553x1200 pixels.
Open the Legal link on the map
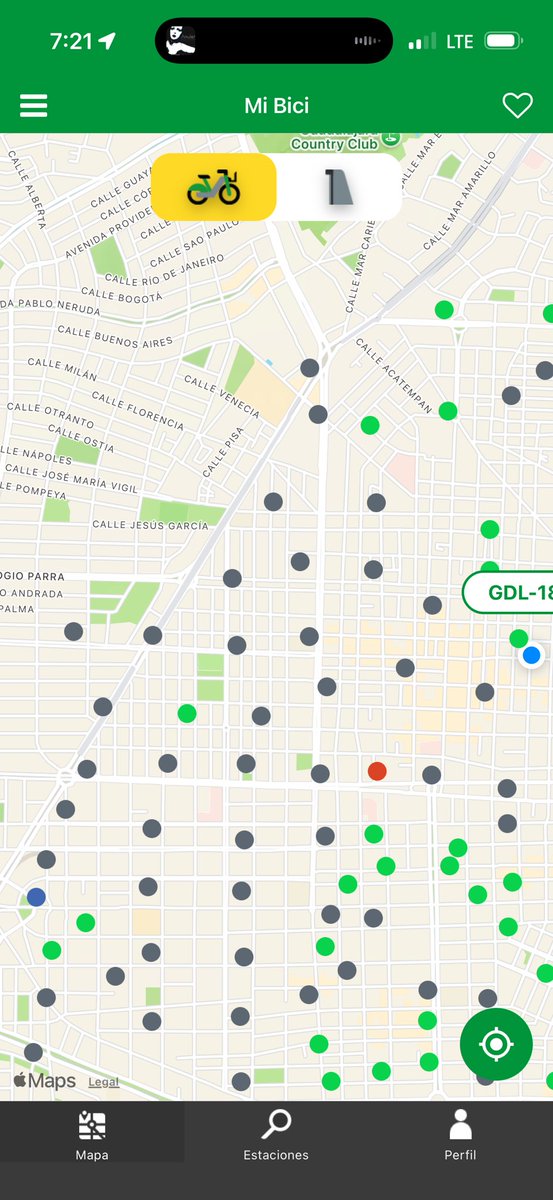pyautogui.click(x=104, y=1082)
